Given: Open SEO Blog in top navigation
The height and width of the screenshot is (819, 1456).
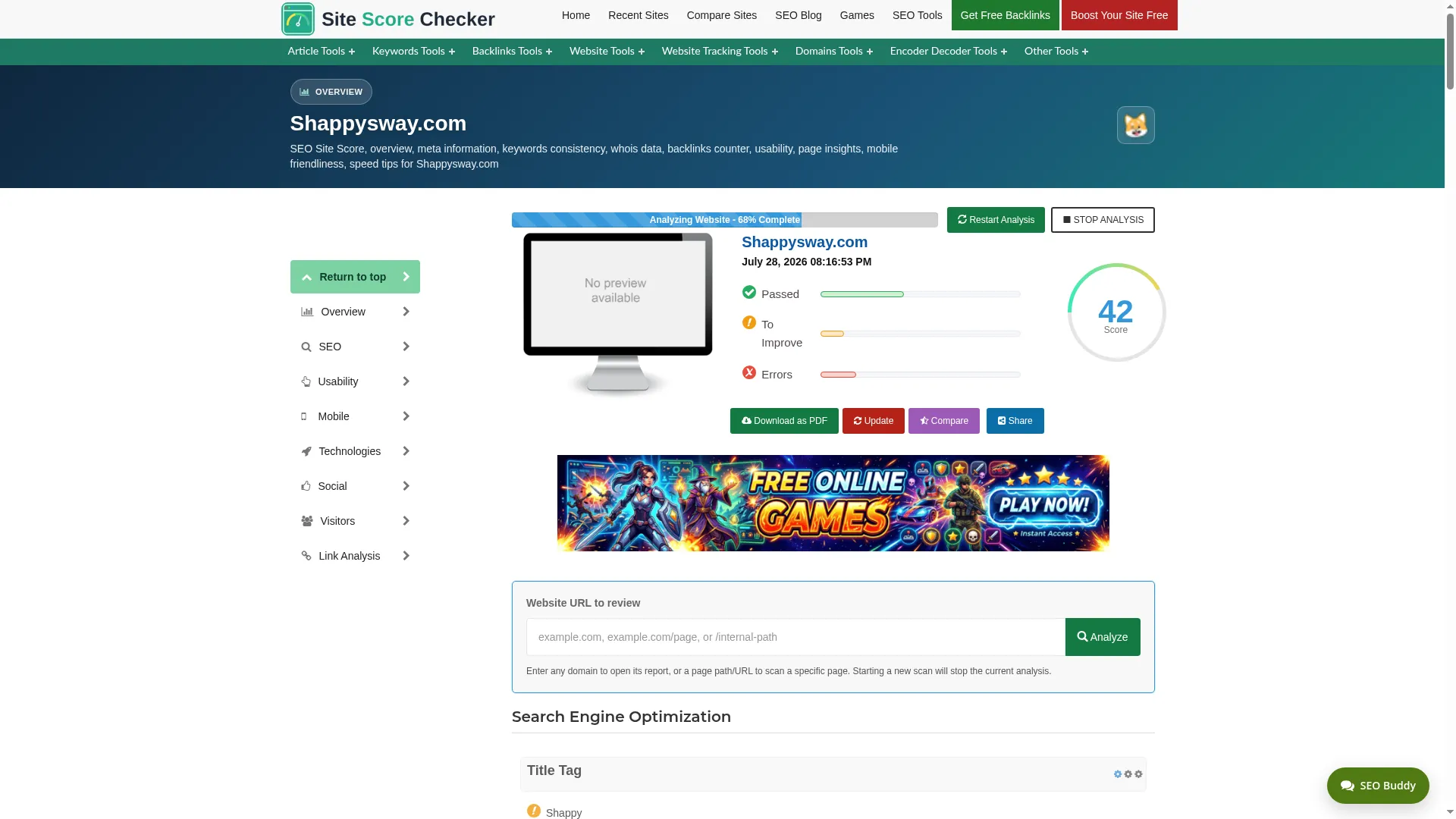Looking at the screenshot, I should pos(798,15).
